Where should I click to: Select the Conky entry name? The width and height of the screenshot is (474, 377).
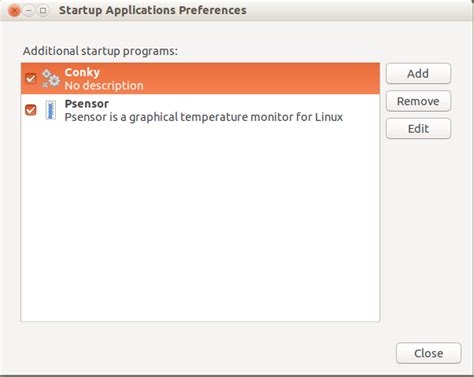82,72
